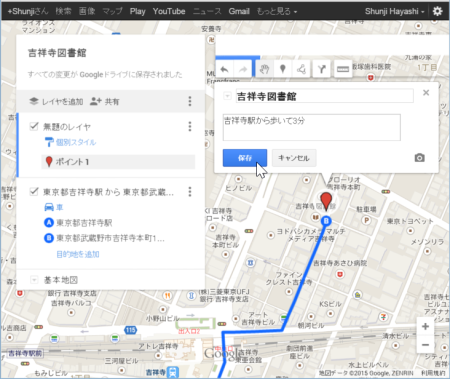
Task: Select the add directions tool
Action: [x=322, y=69]
